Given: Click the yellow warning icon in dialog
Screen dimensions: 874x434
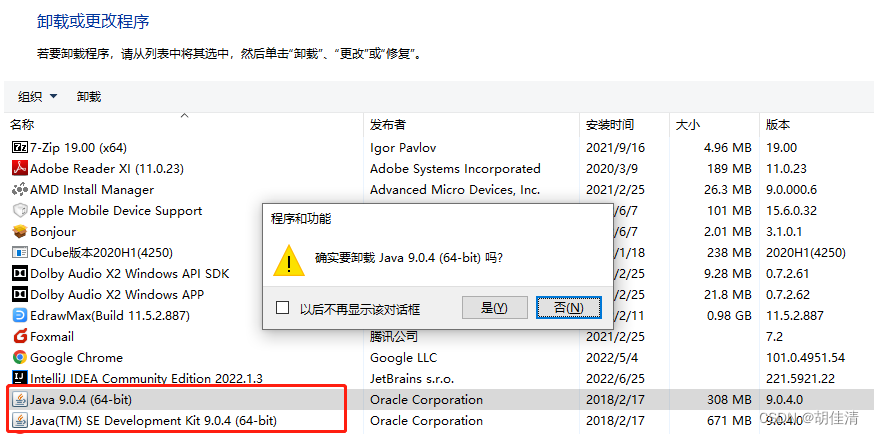Looking at the screenshot, I should point(289,260).
